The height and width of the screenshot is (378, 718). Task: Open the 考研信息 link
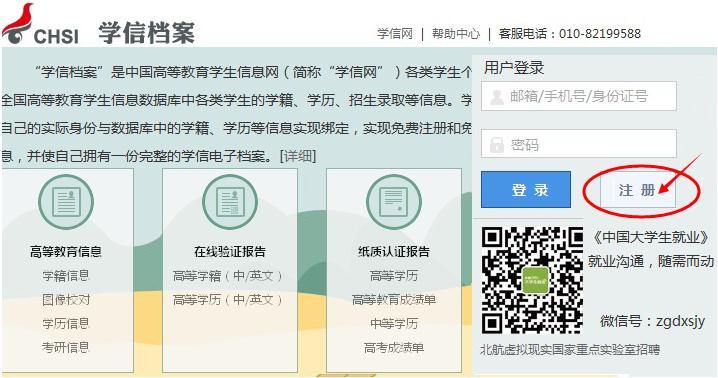66,347
